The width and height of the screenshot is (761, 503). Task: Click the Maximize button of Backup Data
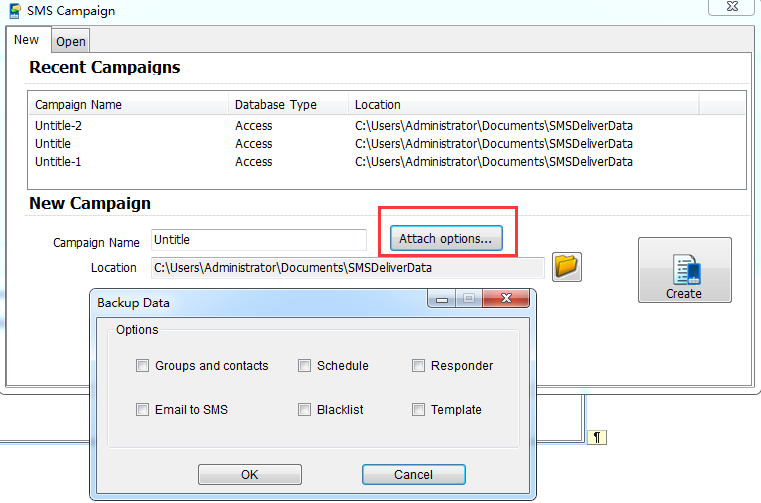click(x=469, y=299)
